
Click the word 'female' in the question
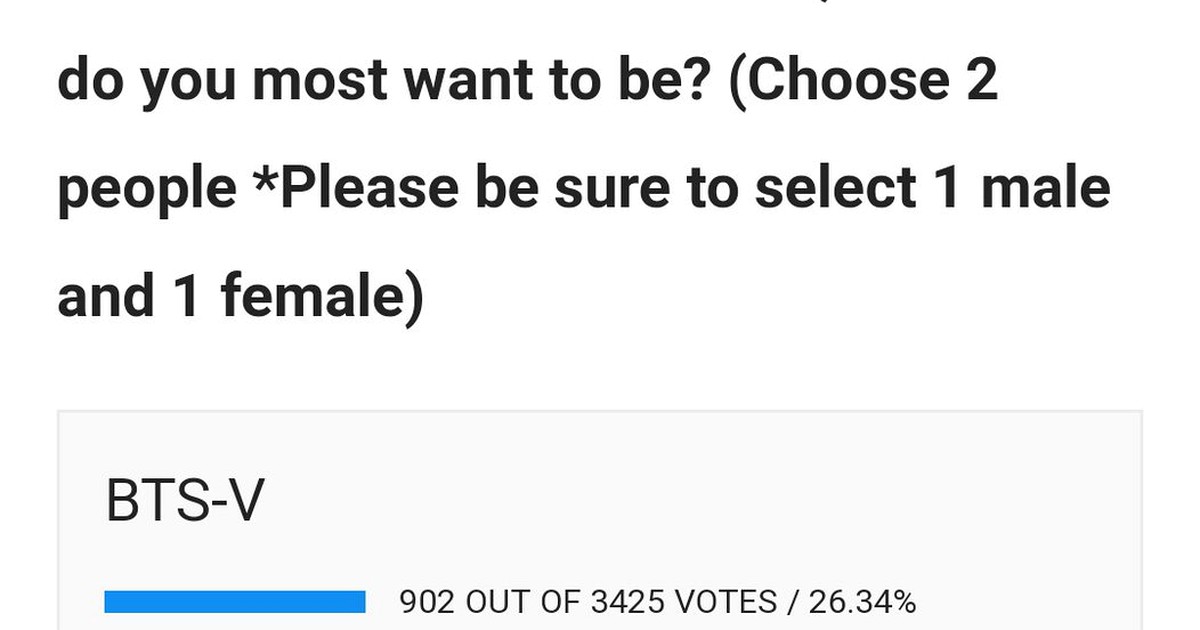(312, 296)
